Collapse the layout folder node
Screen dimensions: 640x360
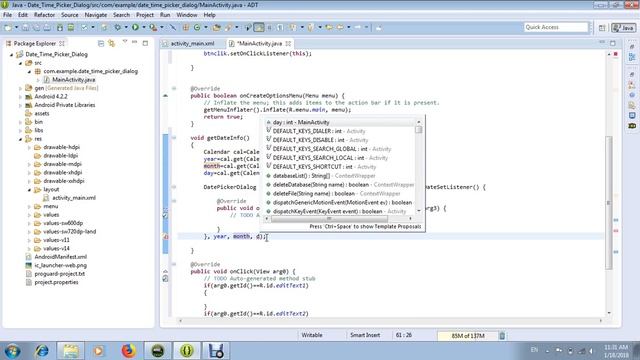[x=29, y=190]
